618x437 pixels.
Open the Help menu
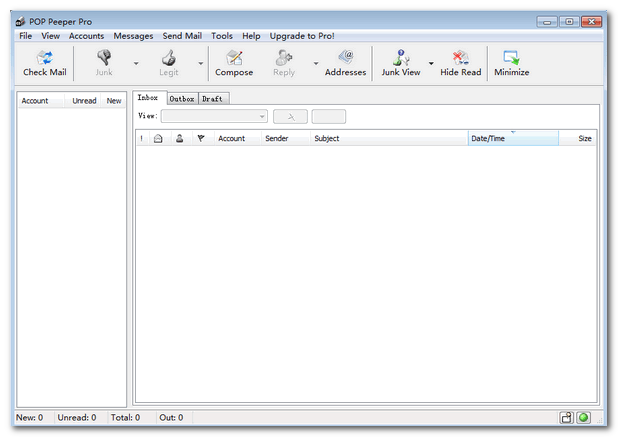pyautogui.click(x=251, y=36)
